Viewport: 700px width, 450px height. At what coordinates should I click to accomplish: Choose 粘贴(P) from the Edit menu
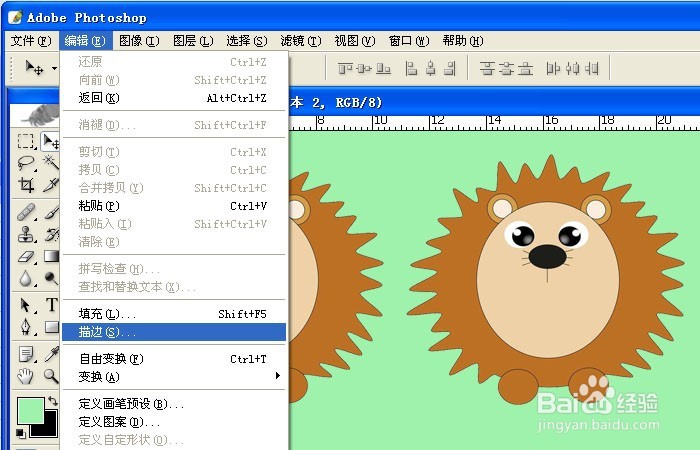[x=174, y=206]
